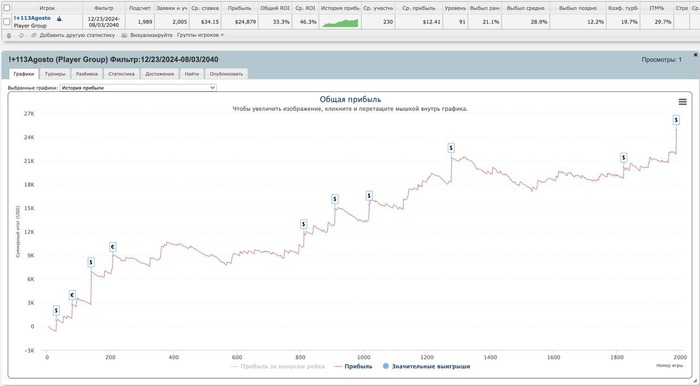The width and height of the screenshot is (700, 386).
Task: Click the $ win marker near game 1280
Action: 451,148
